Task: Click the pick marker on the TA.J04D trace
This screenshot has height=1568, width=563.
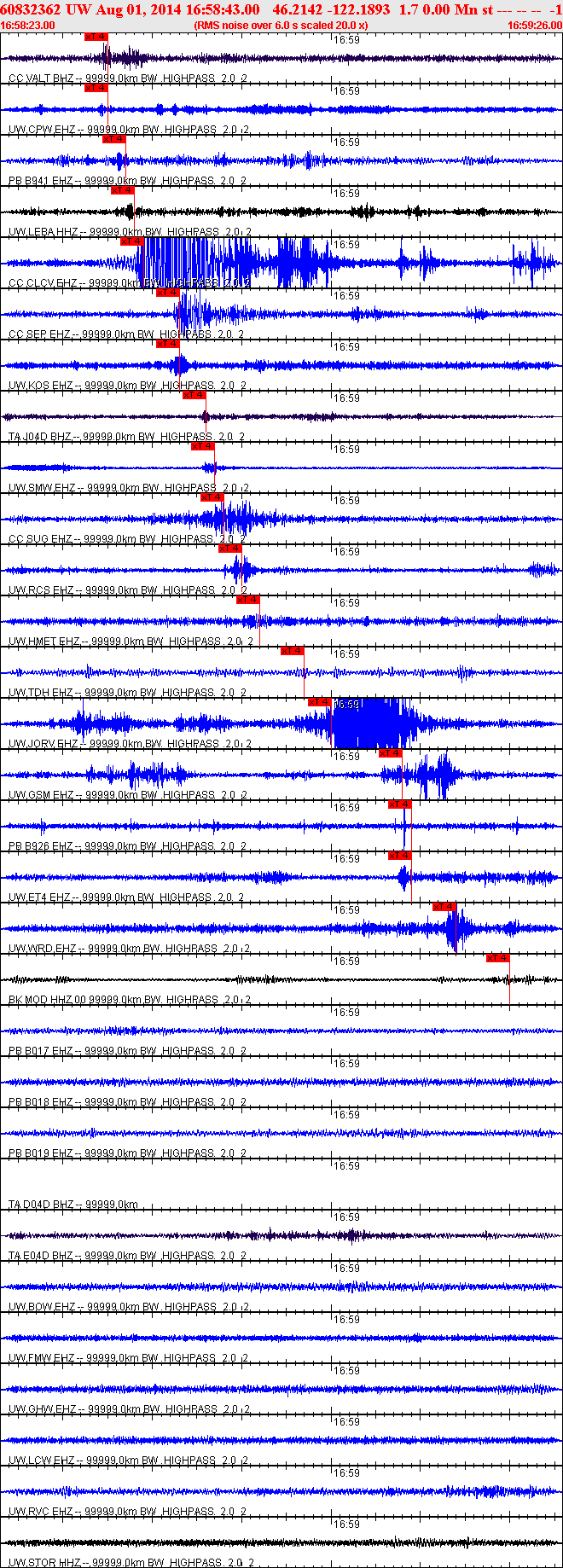Action: click(x=194, y=395)
